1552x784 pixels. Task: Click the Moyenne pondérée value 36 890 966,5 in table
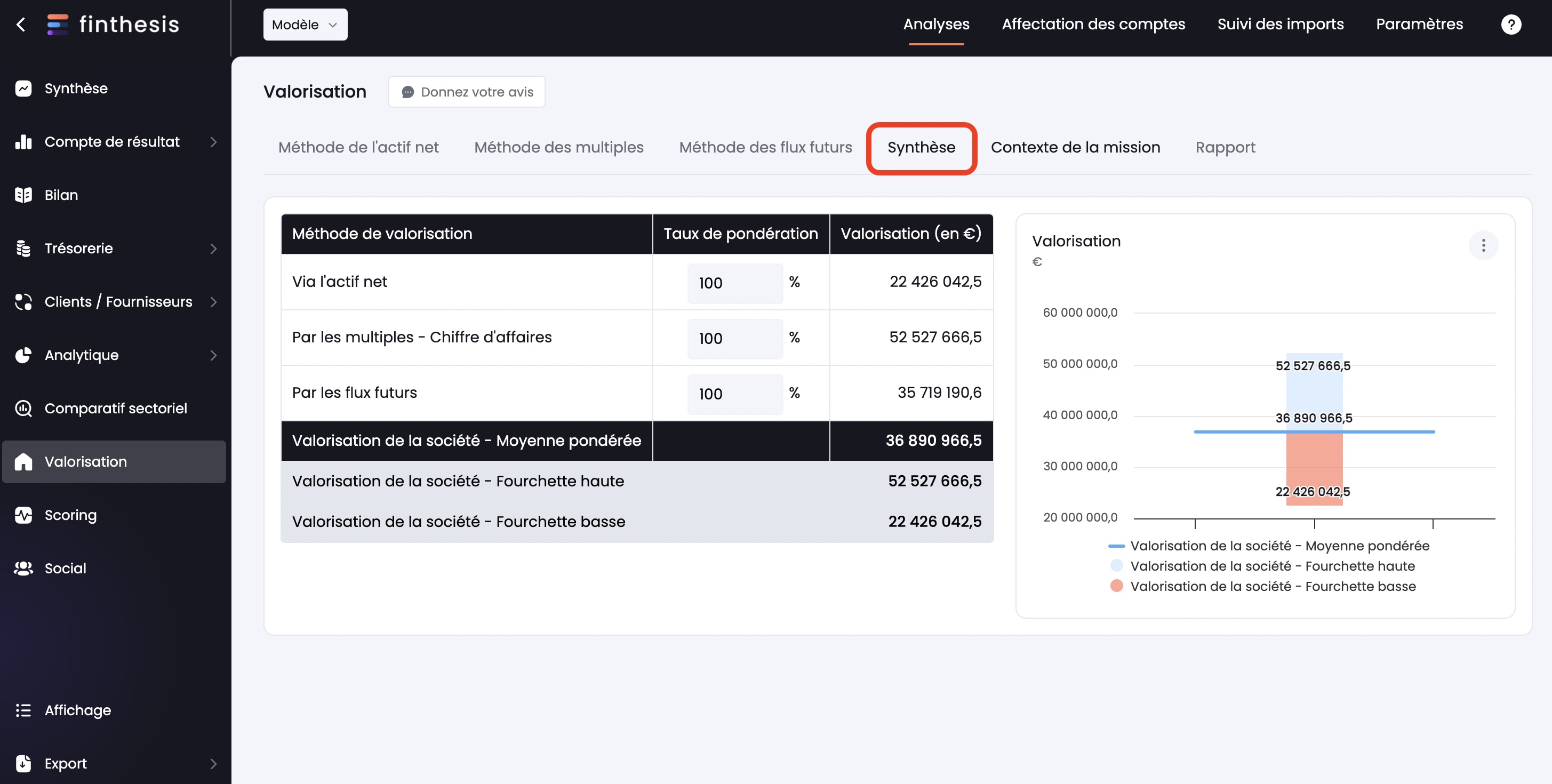click(933, 441)
